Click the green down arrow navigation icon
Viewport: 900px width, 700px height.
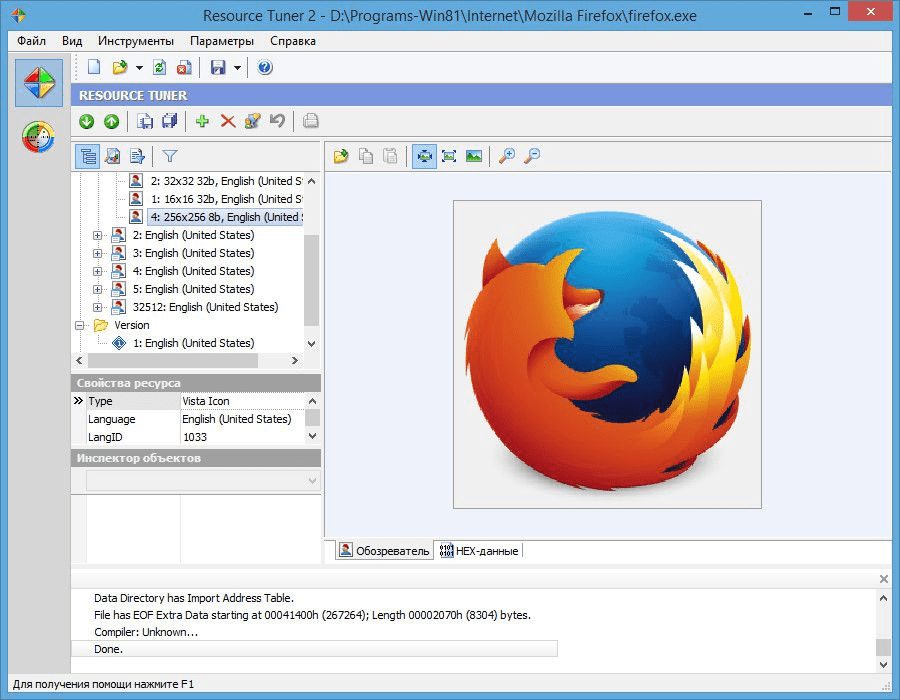pos(86,121)
